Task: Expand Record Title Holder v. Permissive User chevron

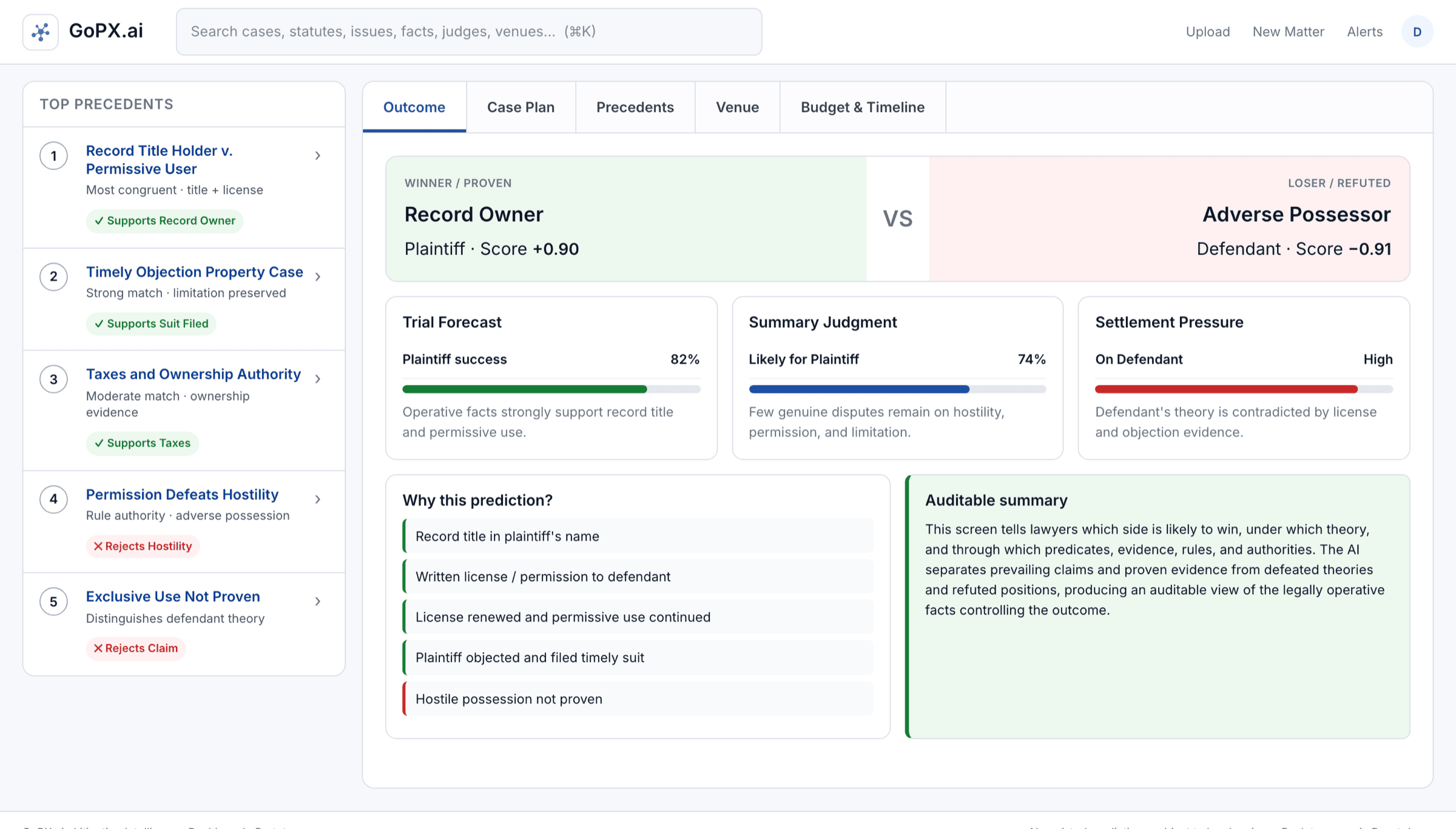Action: coord(318,156)
